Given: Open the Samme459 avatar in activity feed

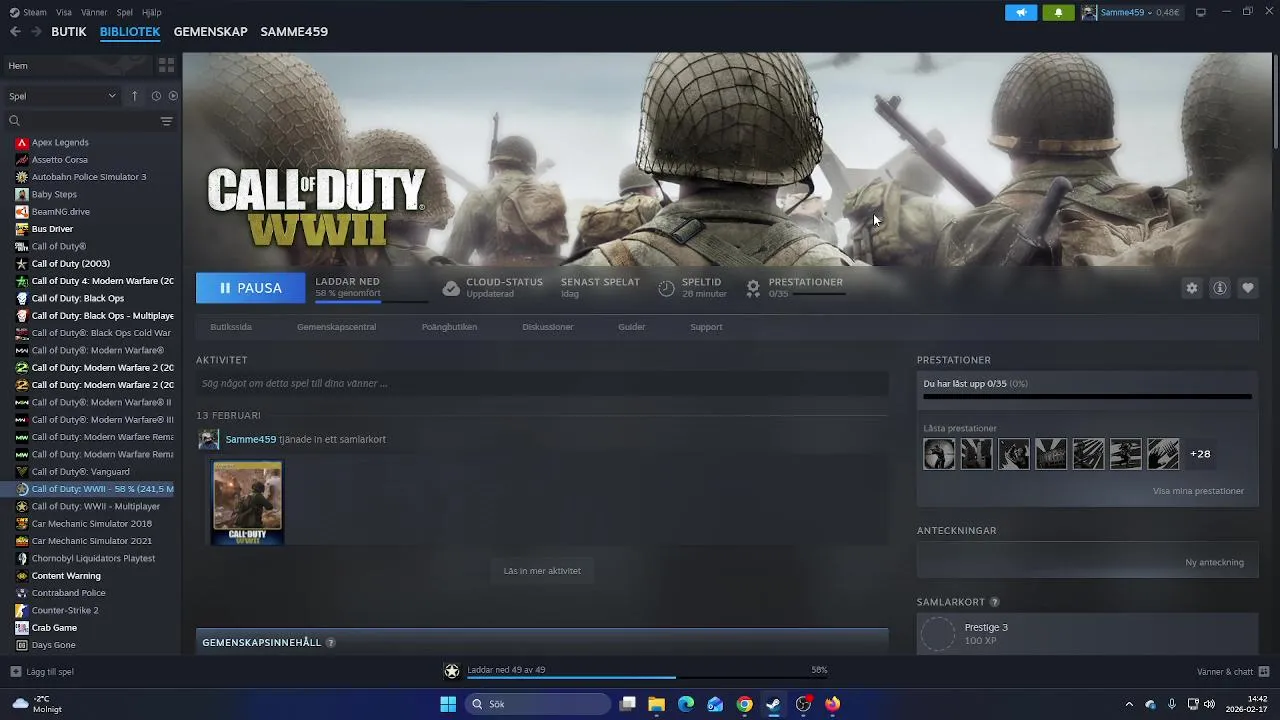Looking at the screenshot, I should point(209,439).
